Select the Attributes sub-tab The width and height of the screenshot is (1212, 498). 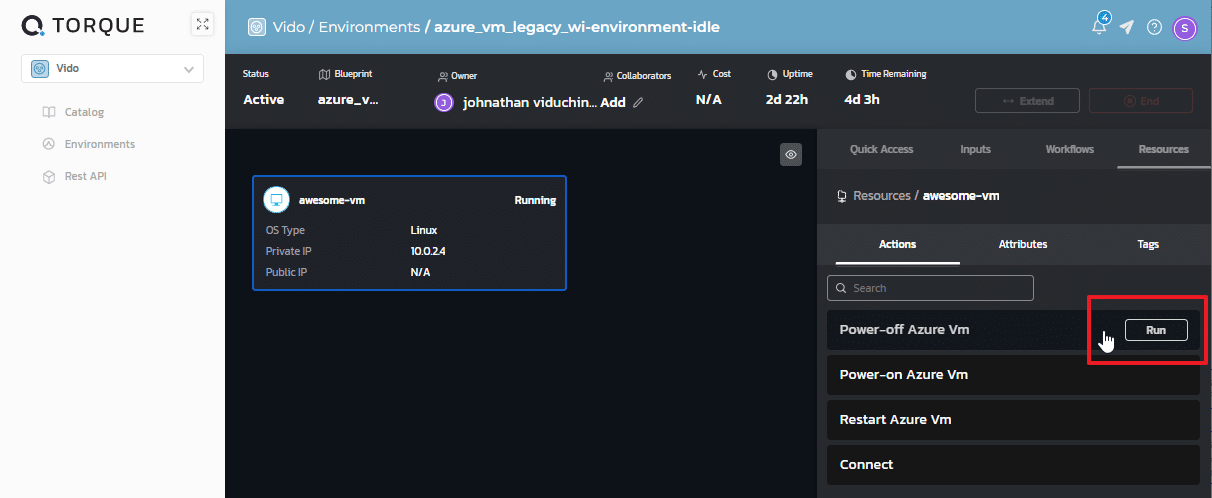(x=1023, y=244)
